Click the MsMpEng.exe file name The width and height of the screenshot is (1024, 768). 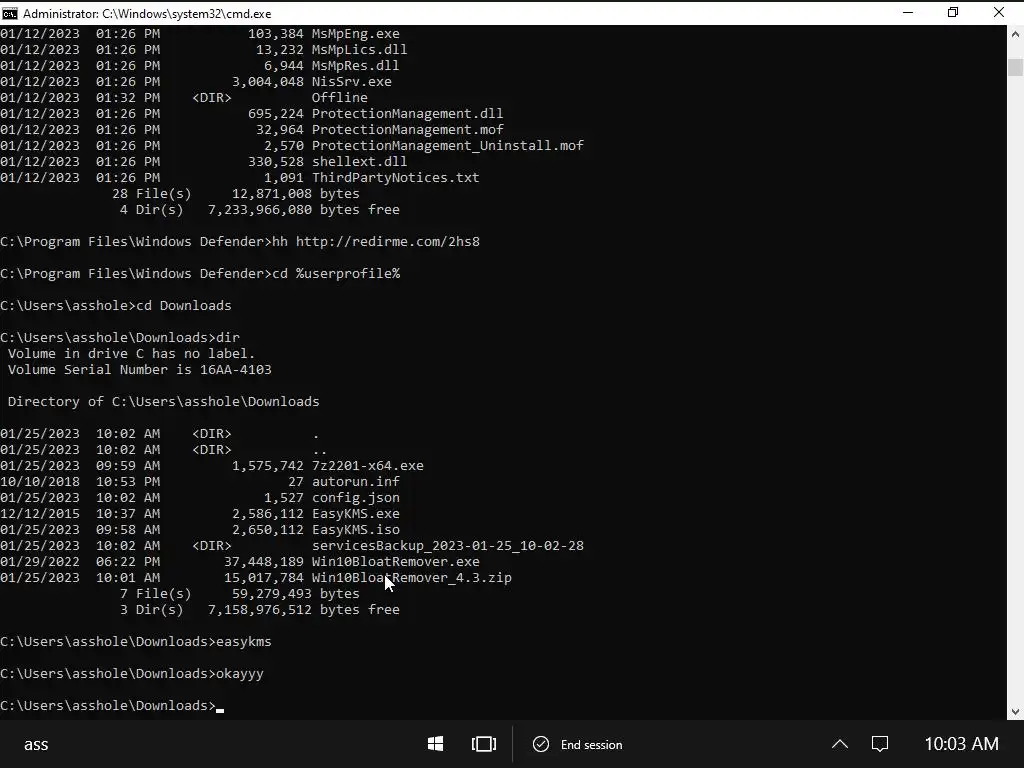355,33
